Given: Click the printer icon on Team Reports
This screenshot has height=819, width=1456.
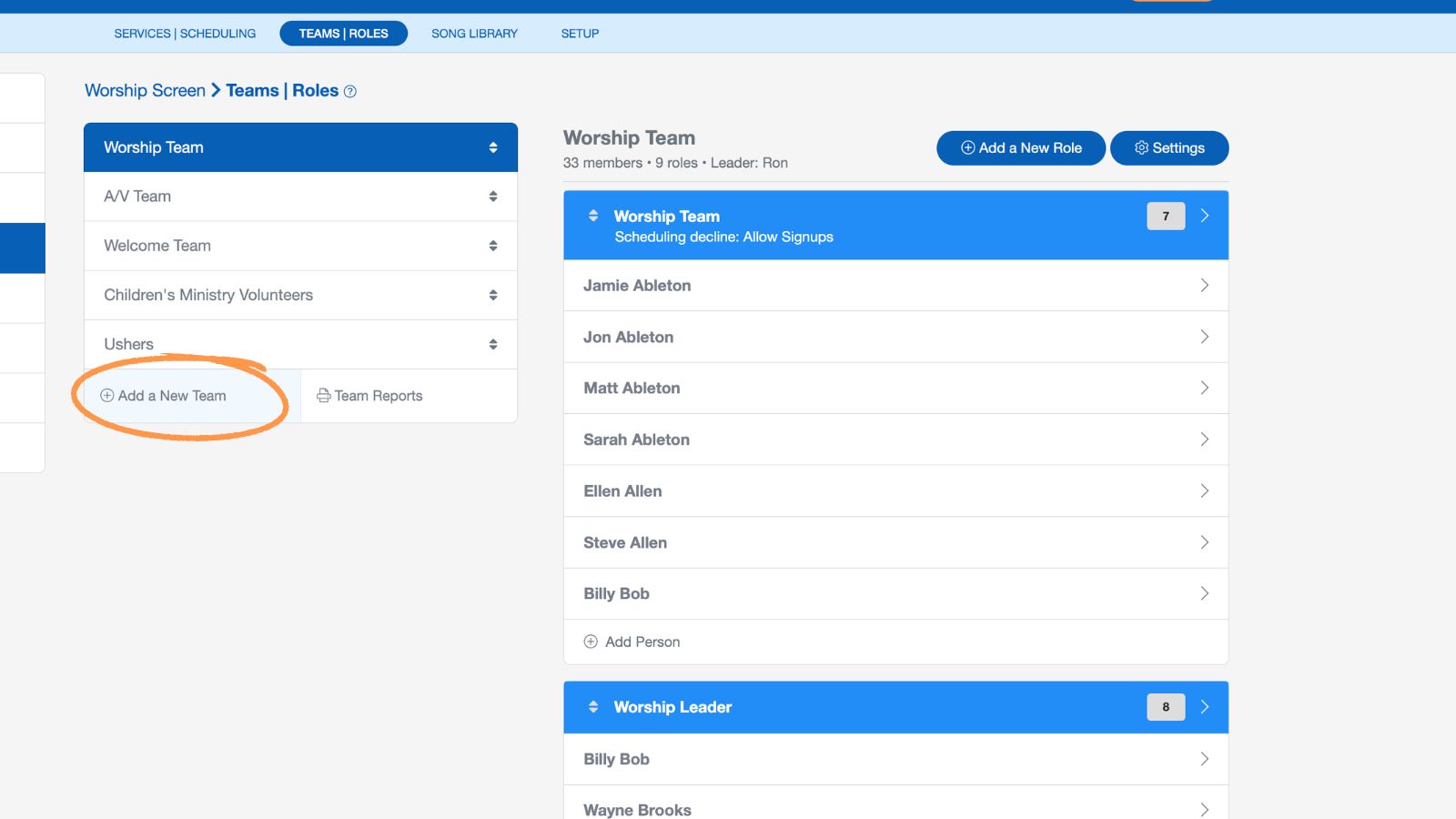Looking at the screenshot, I should [x=324, y=395].
